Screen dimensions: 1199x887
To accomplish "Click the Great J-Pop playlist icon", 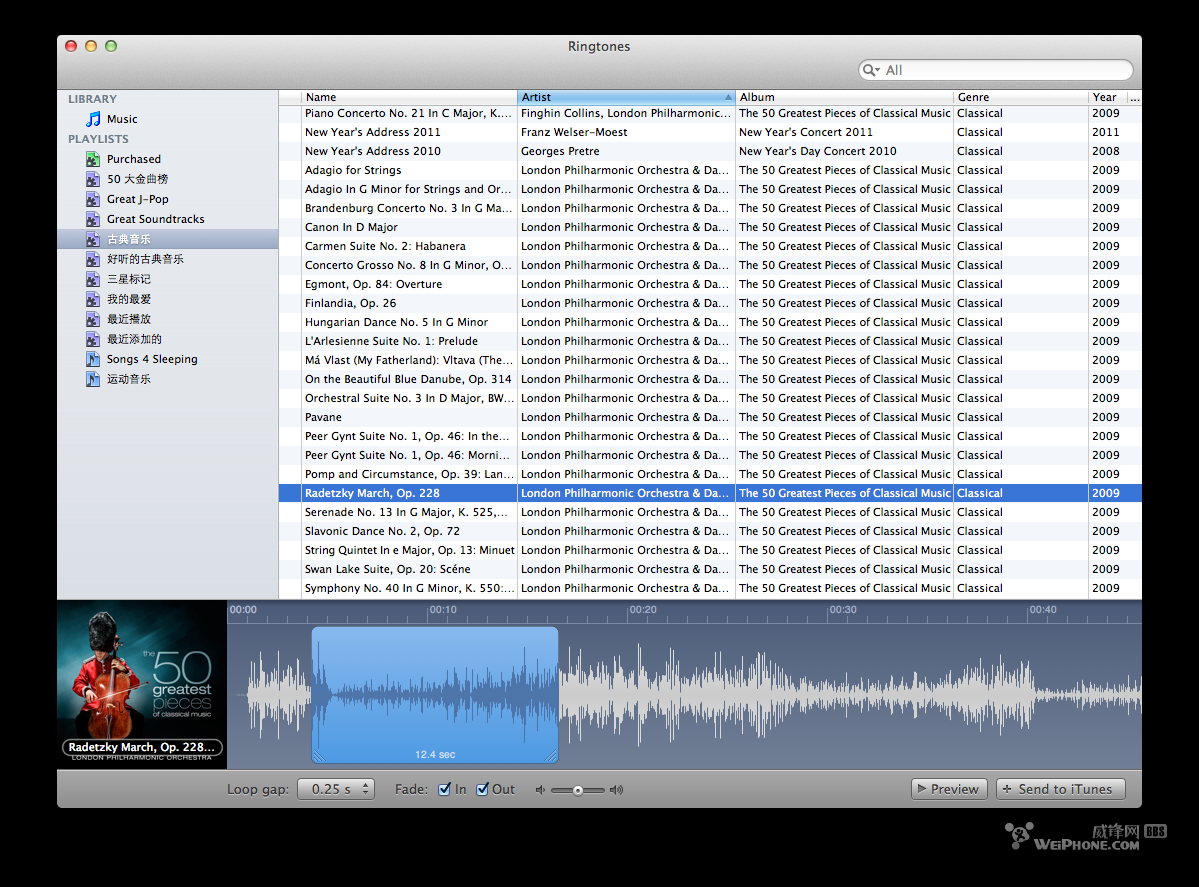I will [93, 199].
